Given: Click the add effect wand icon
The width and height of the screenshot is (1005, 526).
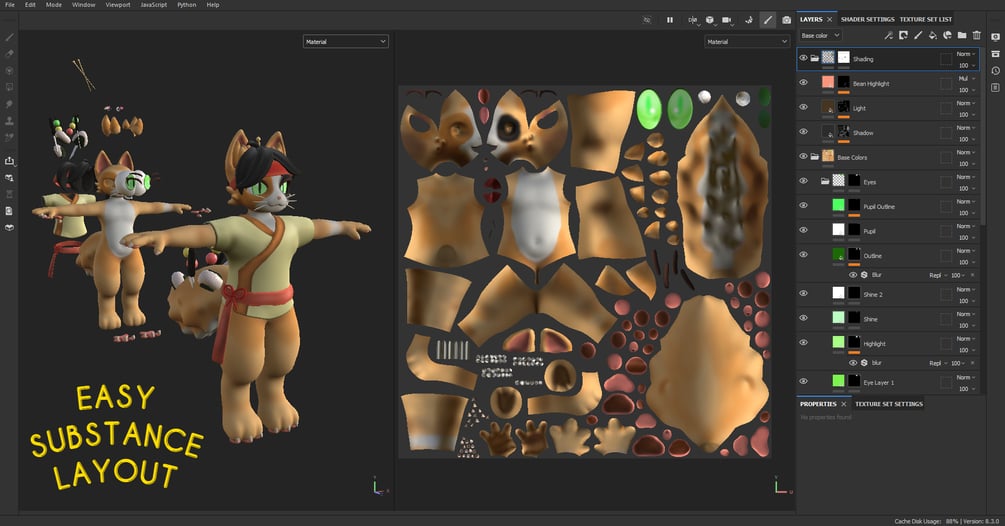Looking at the screenshot, I should coord(888,35).
